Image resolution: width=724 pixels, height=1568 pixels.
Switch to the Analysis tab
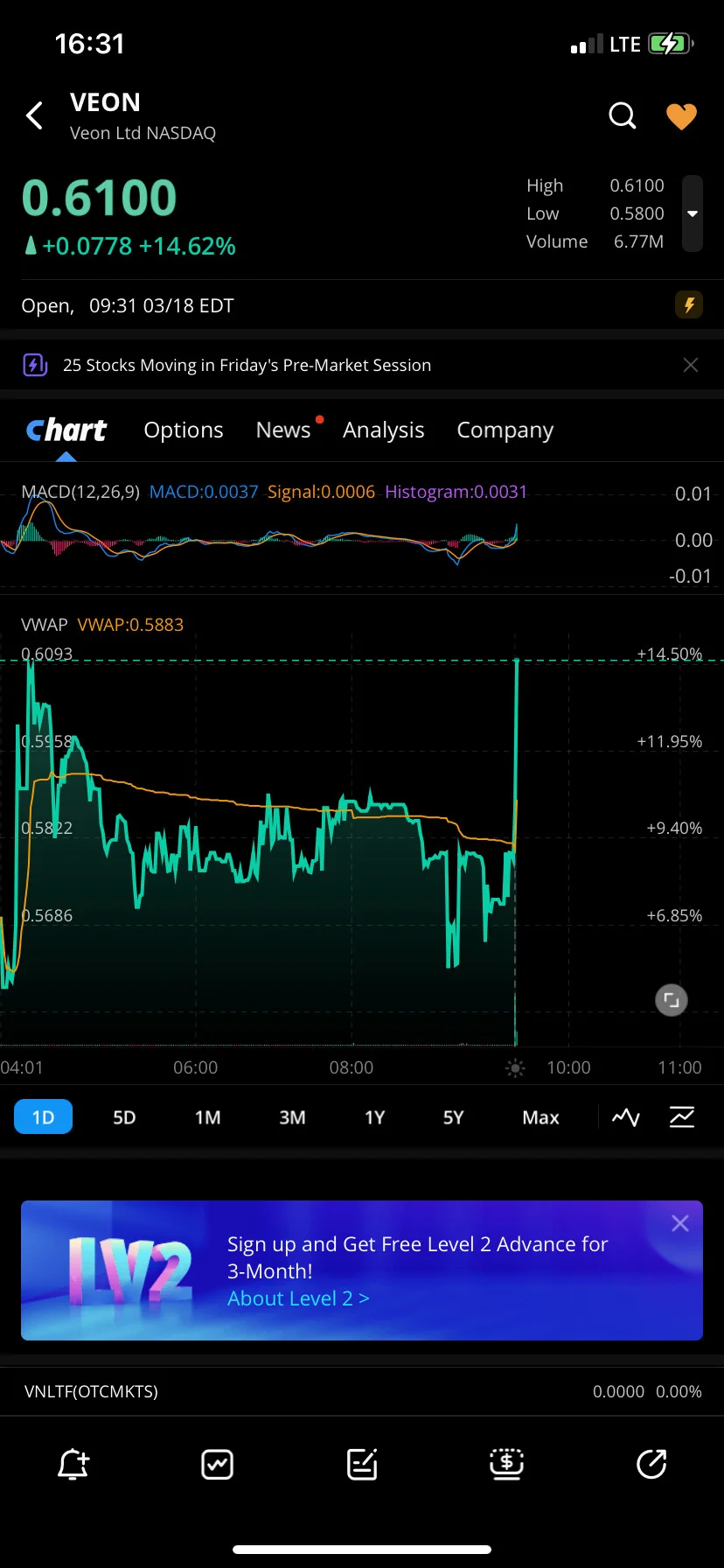click(x=384, y=430)
